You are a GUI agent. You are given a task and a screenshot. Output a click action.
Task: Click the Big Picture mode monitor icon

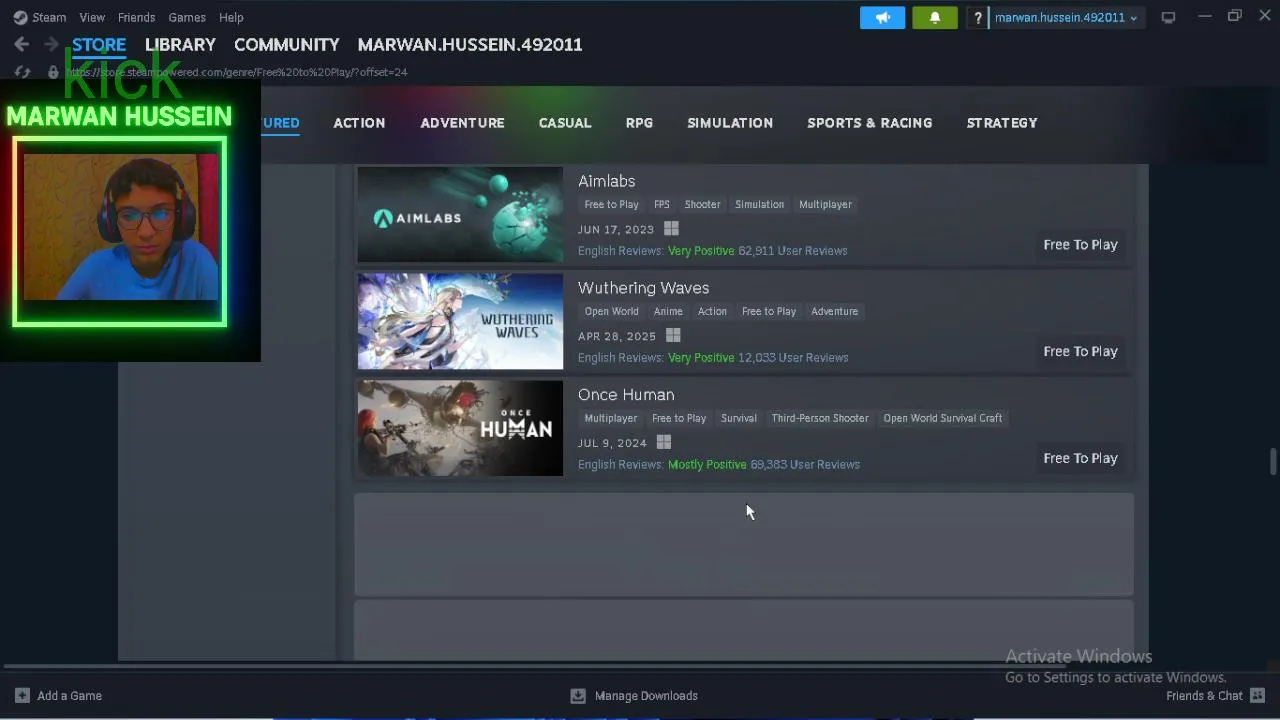coord(1168,17)
